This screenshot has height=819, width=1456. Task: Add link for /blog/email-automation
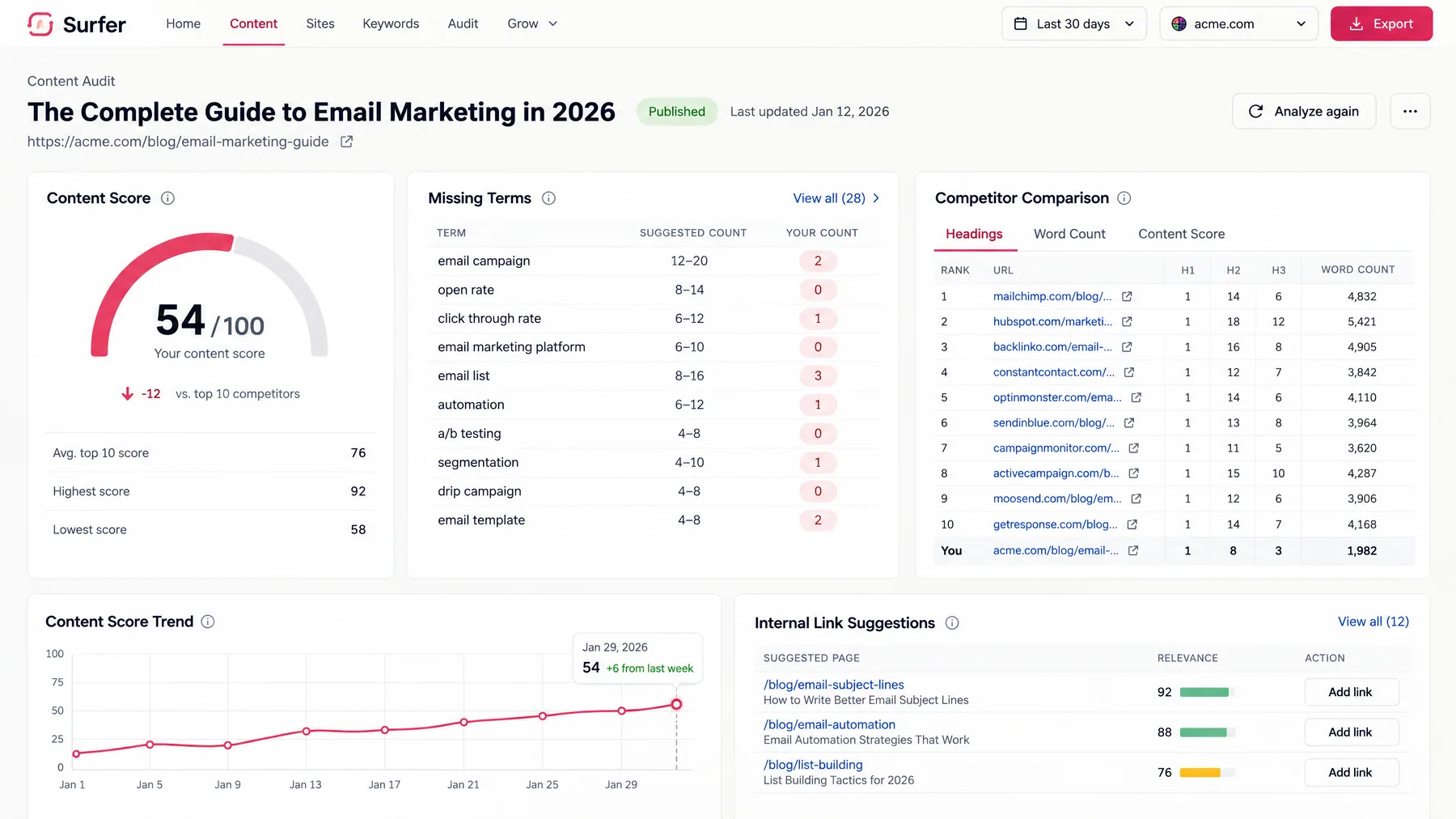point(1351,732)
